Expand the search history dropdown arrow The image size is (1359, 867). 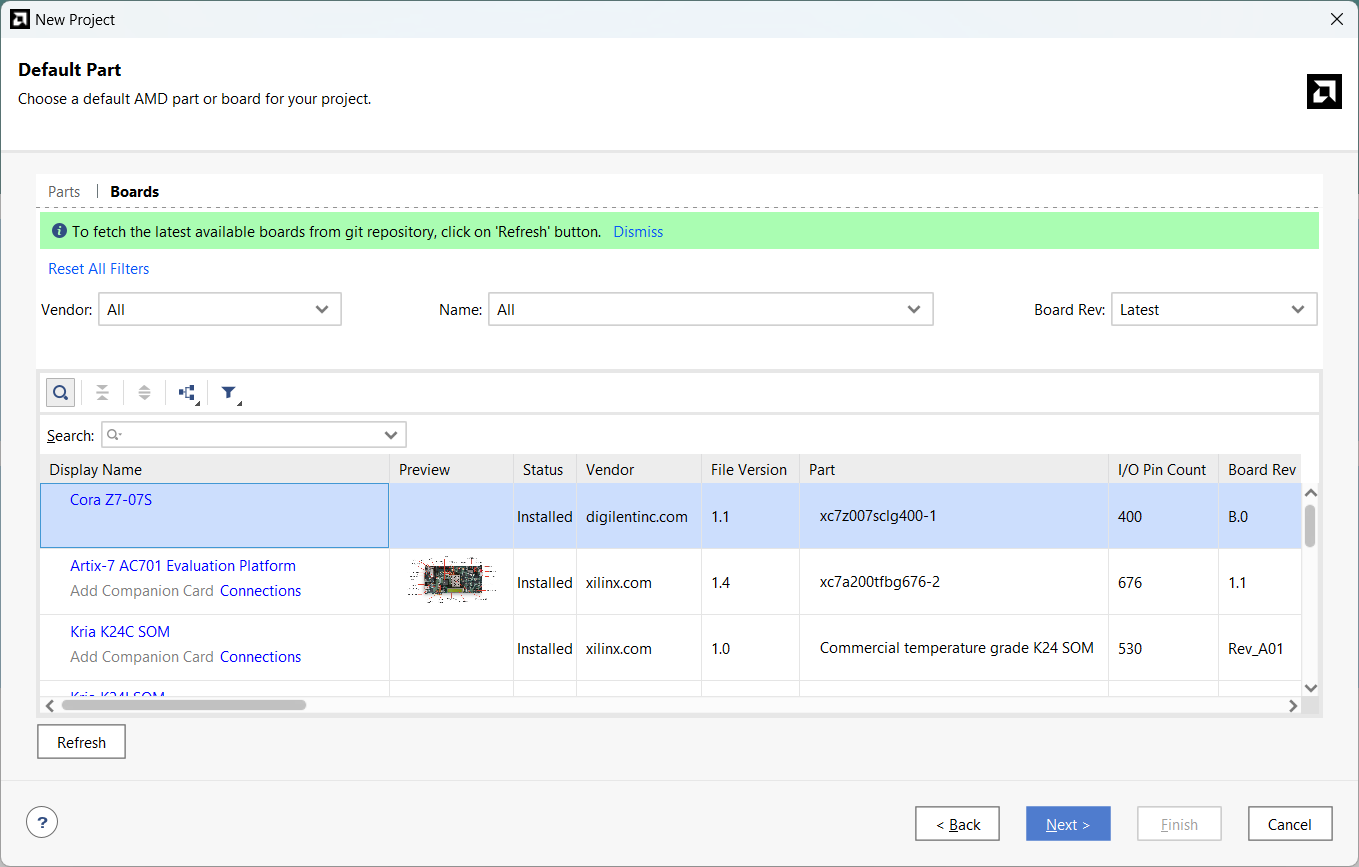(x=391, y=435)
